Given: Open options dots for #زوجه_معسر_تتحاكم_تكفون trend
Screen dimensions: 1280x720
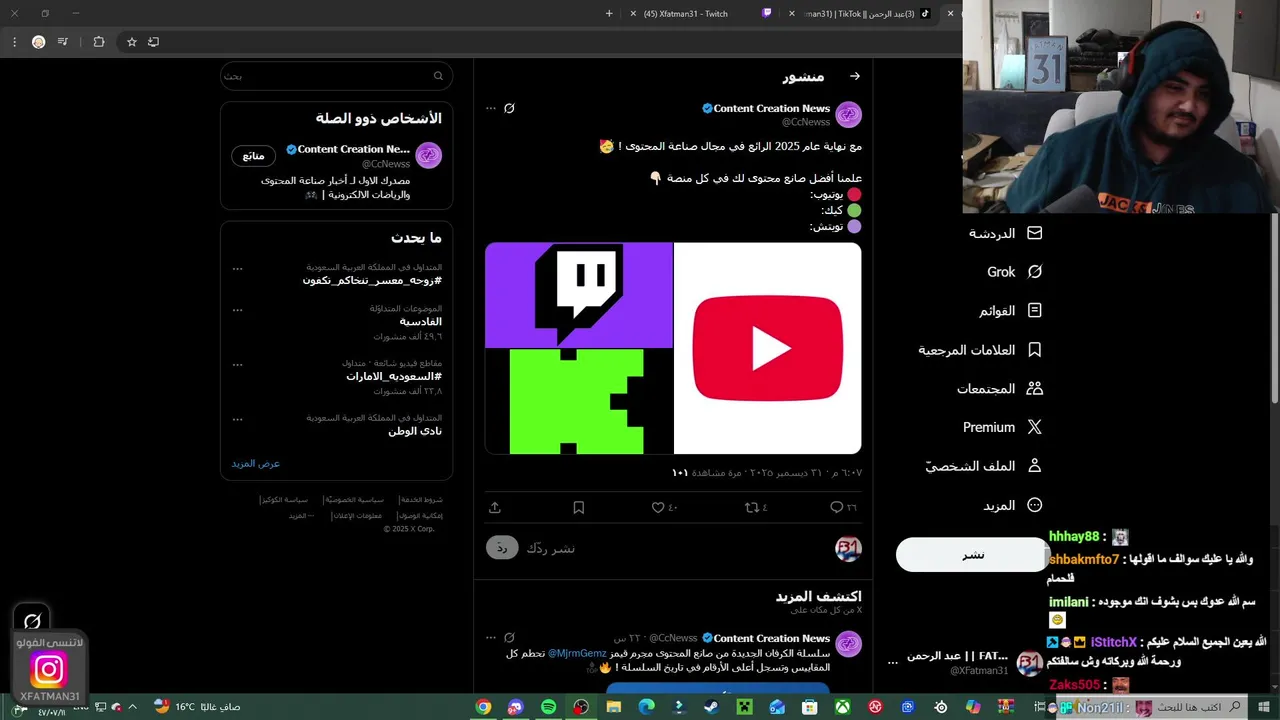Looking at the screenshot, I should pyautogui.click(x=237, y=268).
